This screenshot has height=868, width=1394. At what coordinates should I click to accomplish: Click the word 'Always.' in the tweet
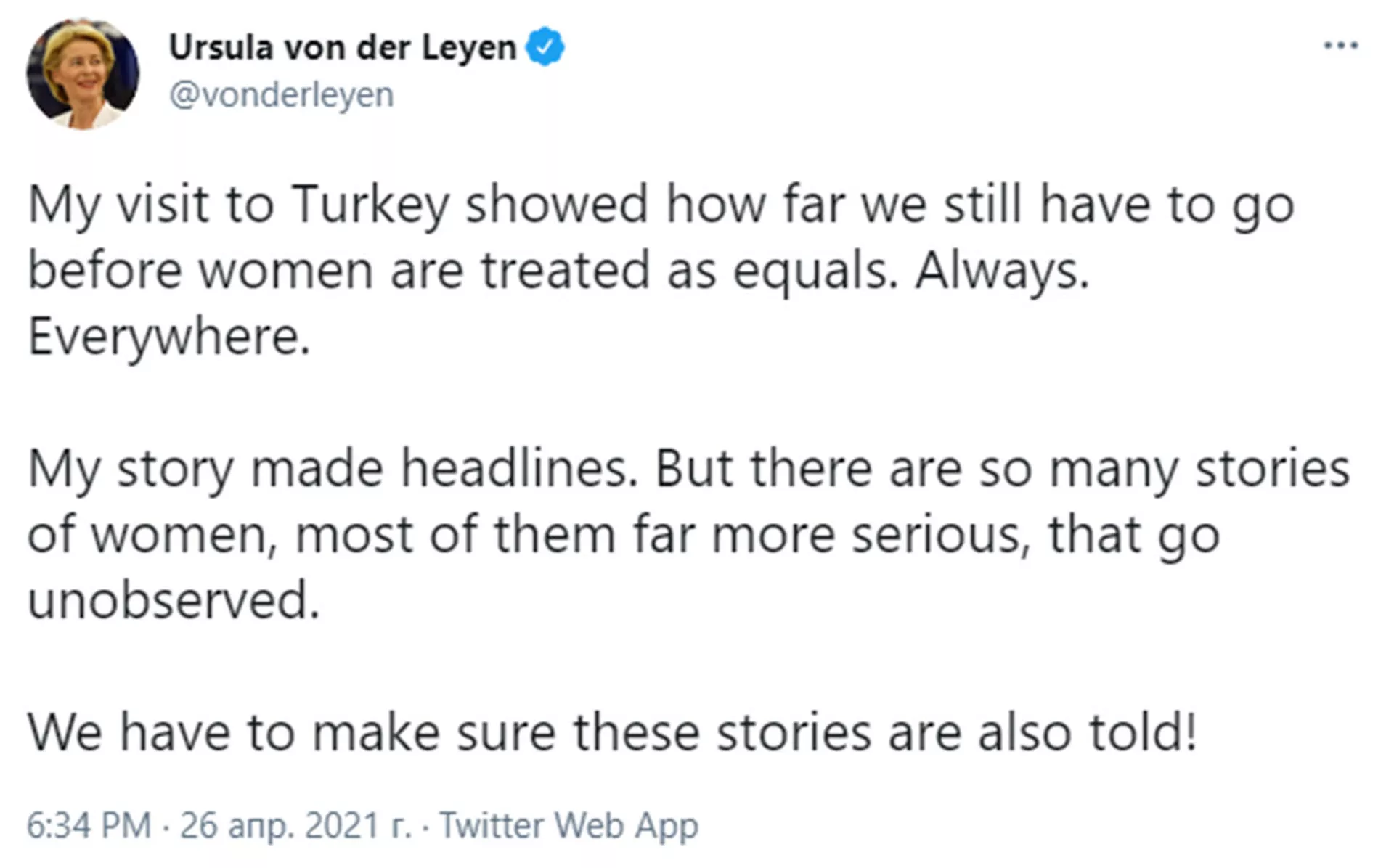click(1002, 271)
